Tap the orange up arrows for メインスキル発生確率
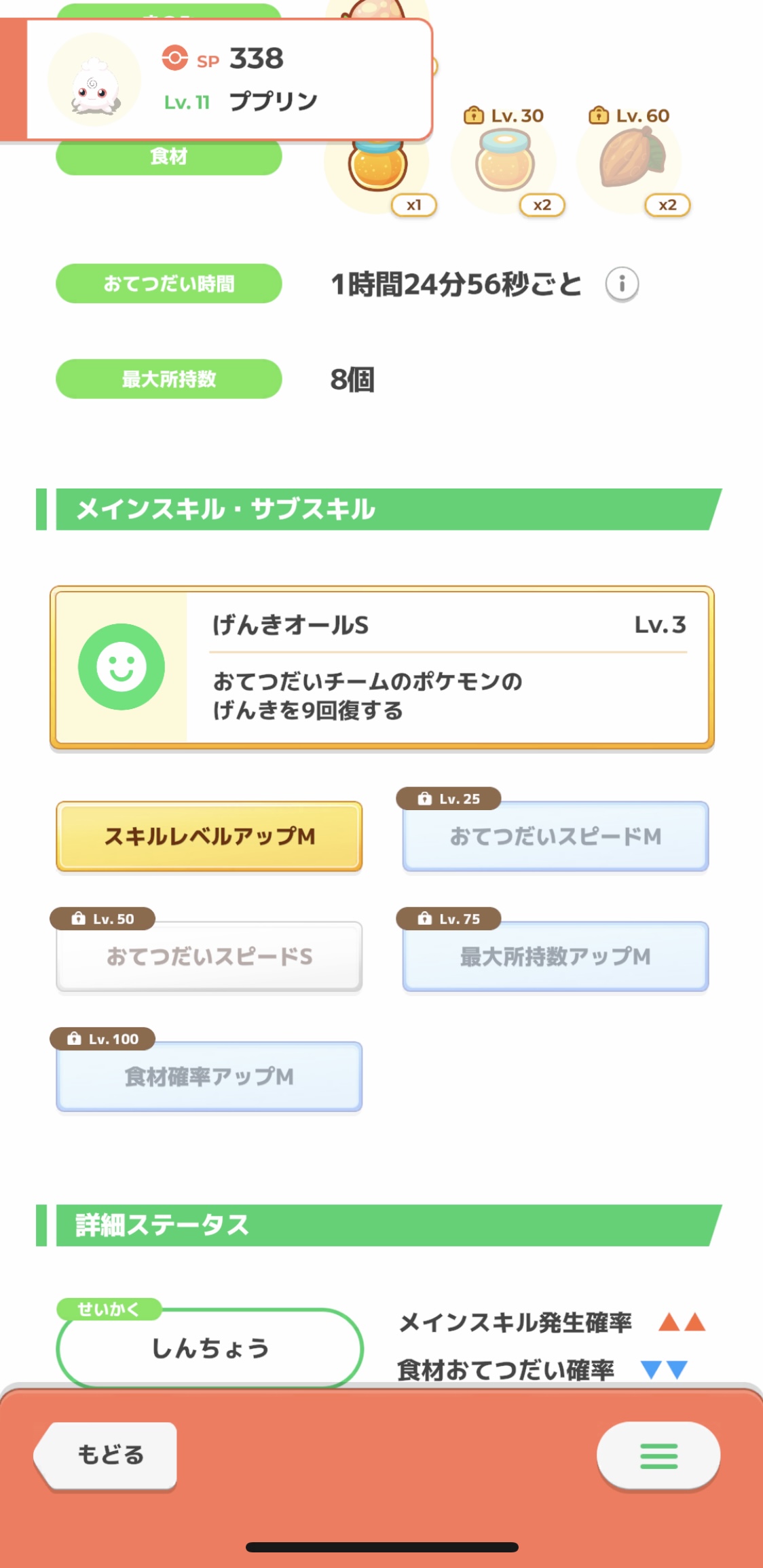 [682, 1322]
